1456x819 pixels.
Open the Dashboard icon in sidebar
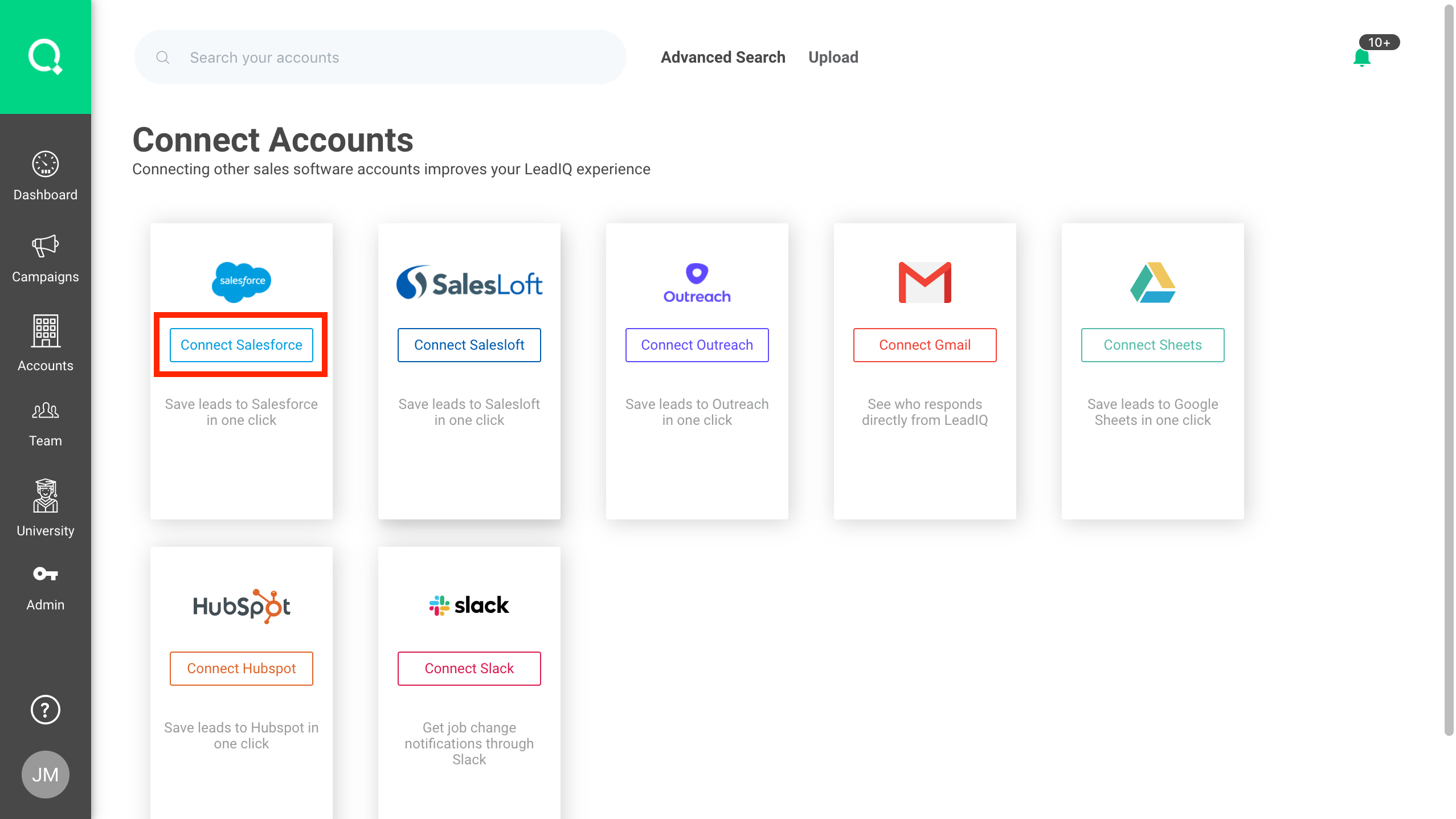pyautogui.click(x=45, y=165)
